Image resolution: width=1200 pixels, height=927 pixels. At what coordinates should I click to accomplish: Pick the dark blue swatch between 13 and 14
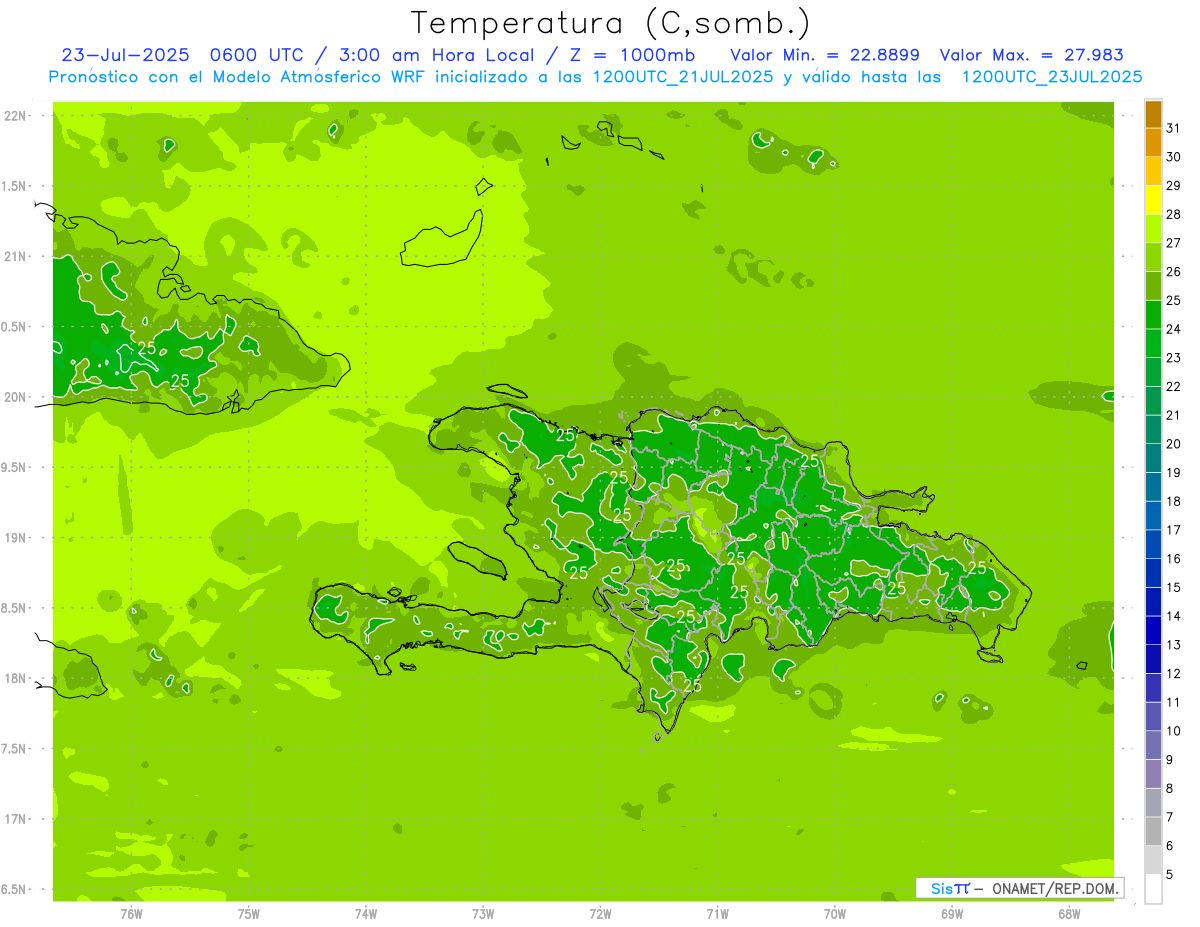tap(1153, 631)
